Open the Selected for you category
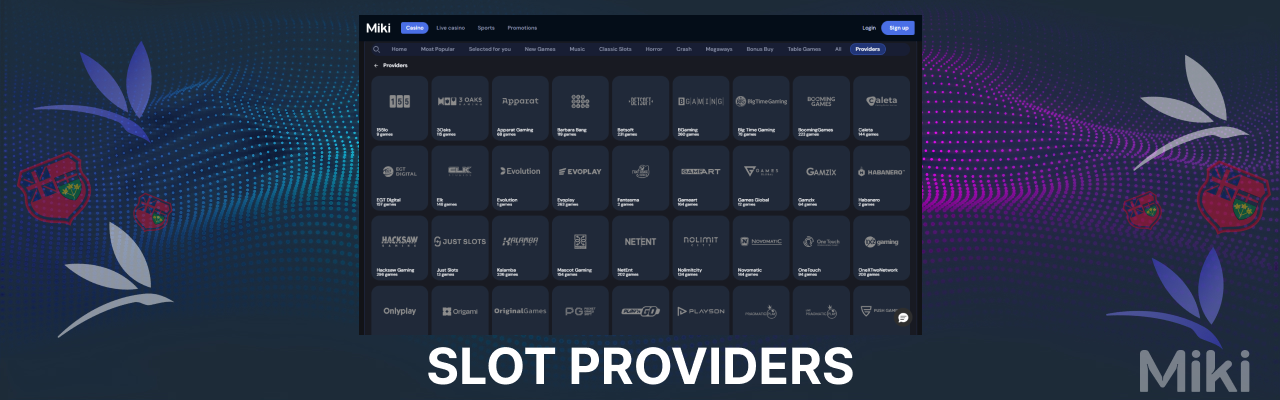 click(490, 49)
